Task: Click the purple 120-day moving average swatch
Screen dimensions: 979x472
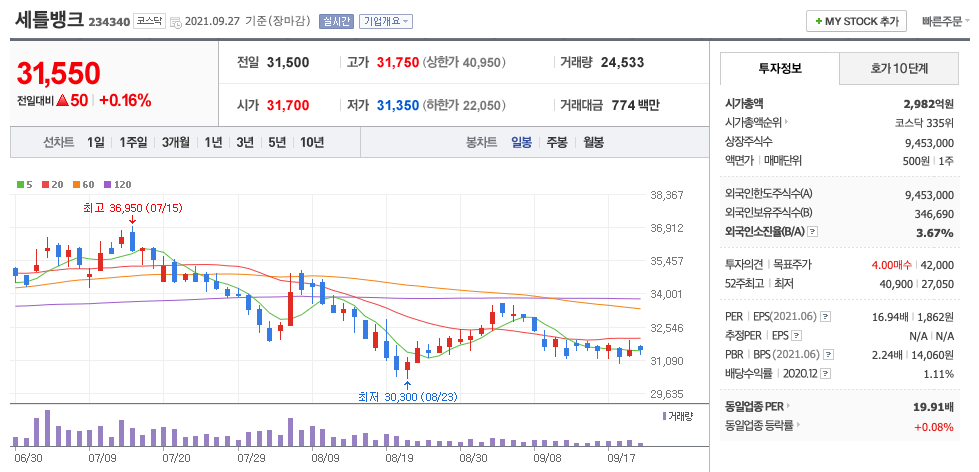Action: [107, 185]
